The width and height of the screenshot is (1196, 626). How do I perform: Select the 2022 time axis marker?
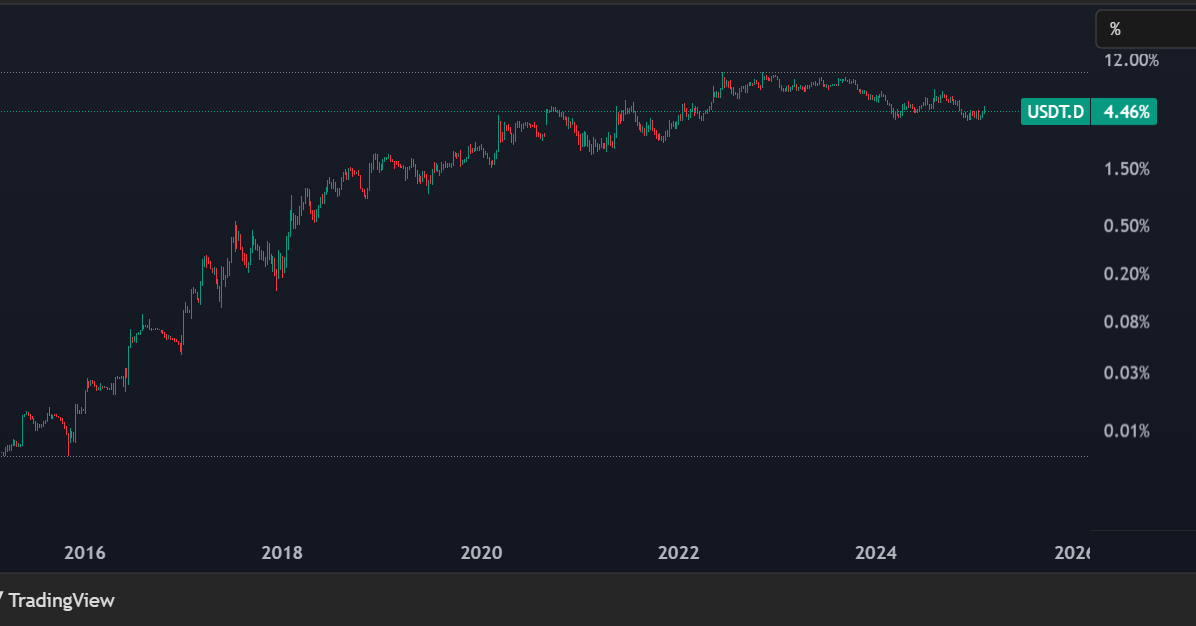(x=678, y=553)
